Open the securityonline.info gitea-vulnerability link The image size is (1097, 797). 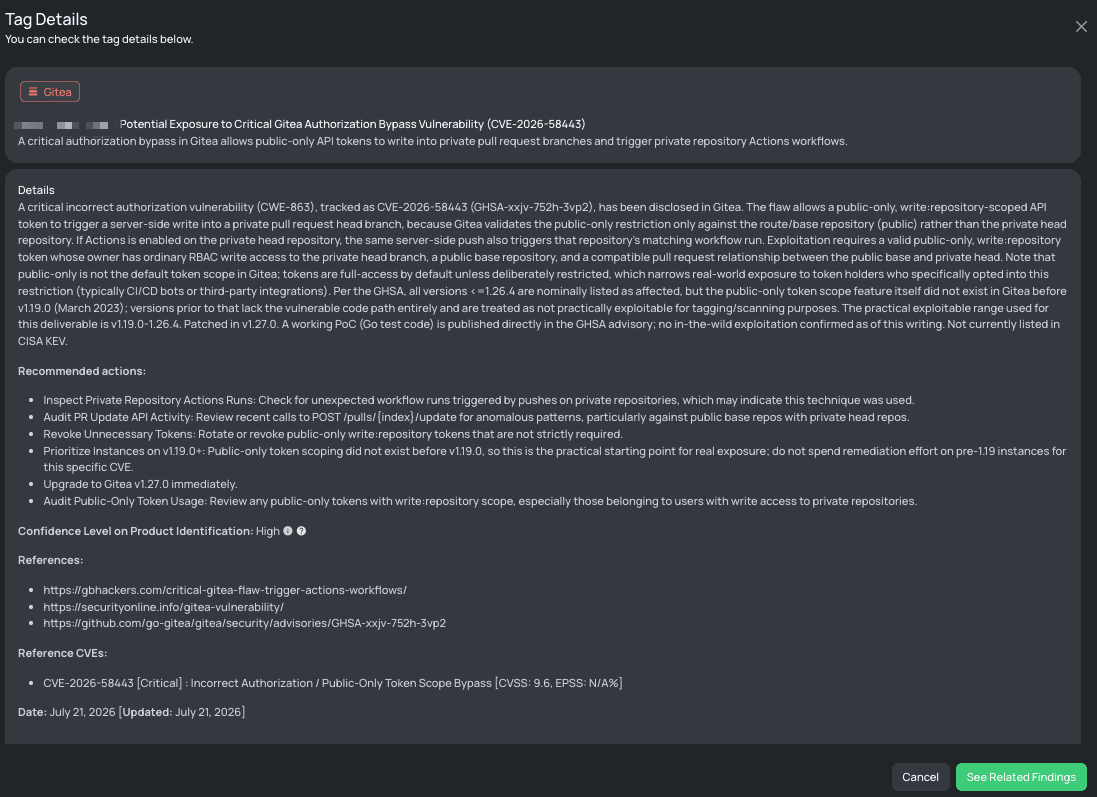click(x=163, y=607)
